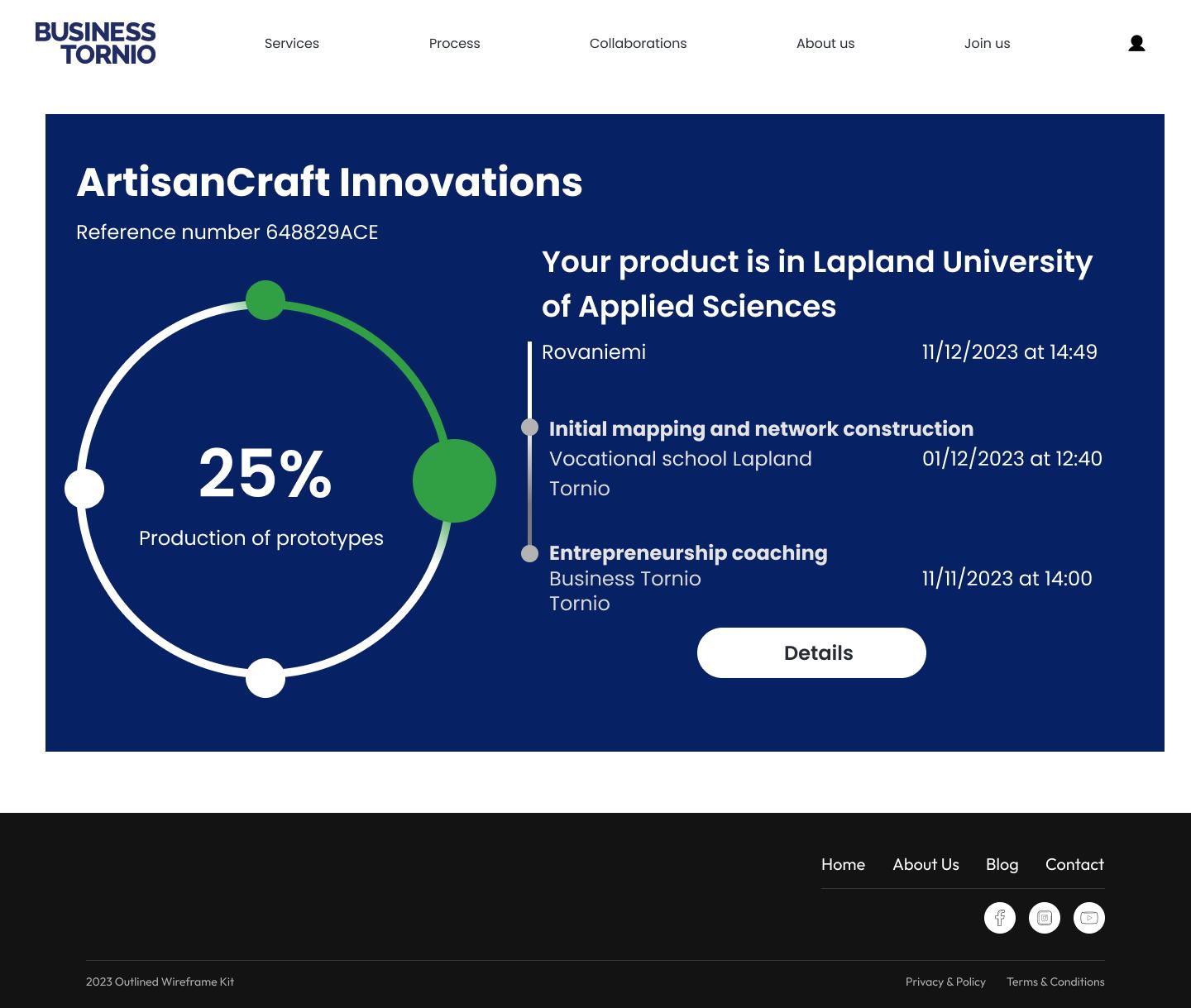Click the 11/11/2023 at 14:00 timestamp
Viewport: 1191px width, 1008px height.
coord(1007,578)
